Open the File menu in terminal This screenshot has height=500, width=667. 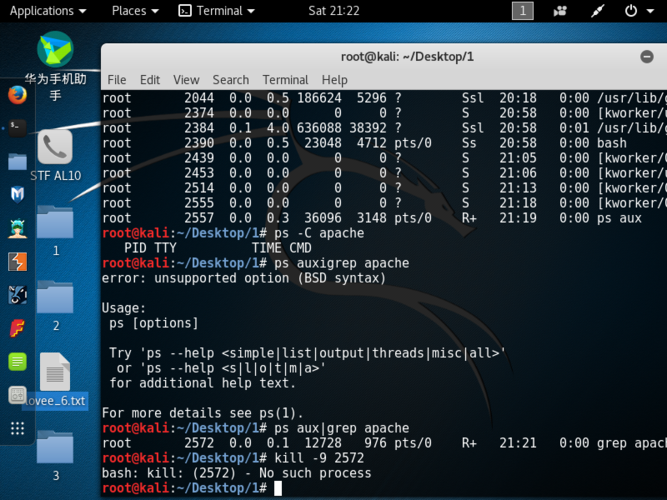click(x=117, y=80)
